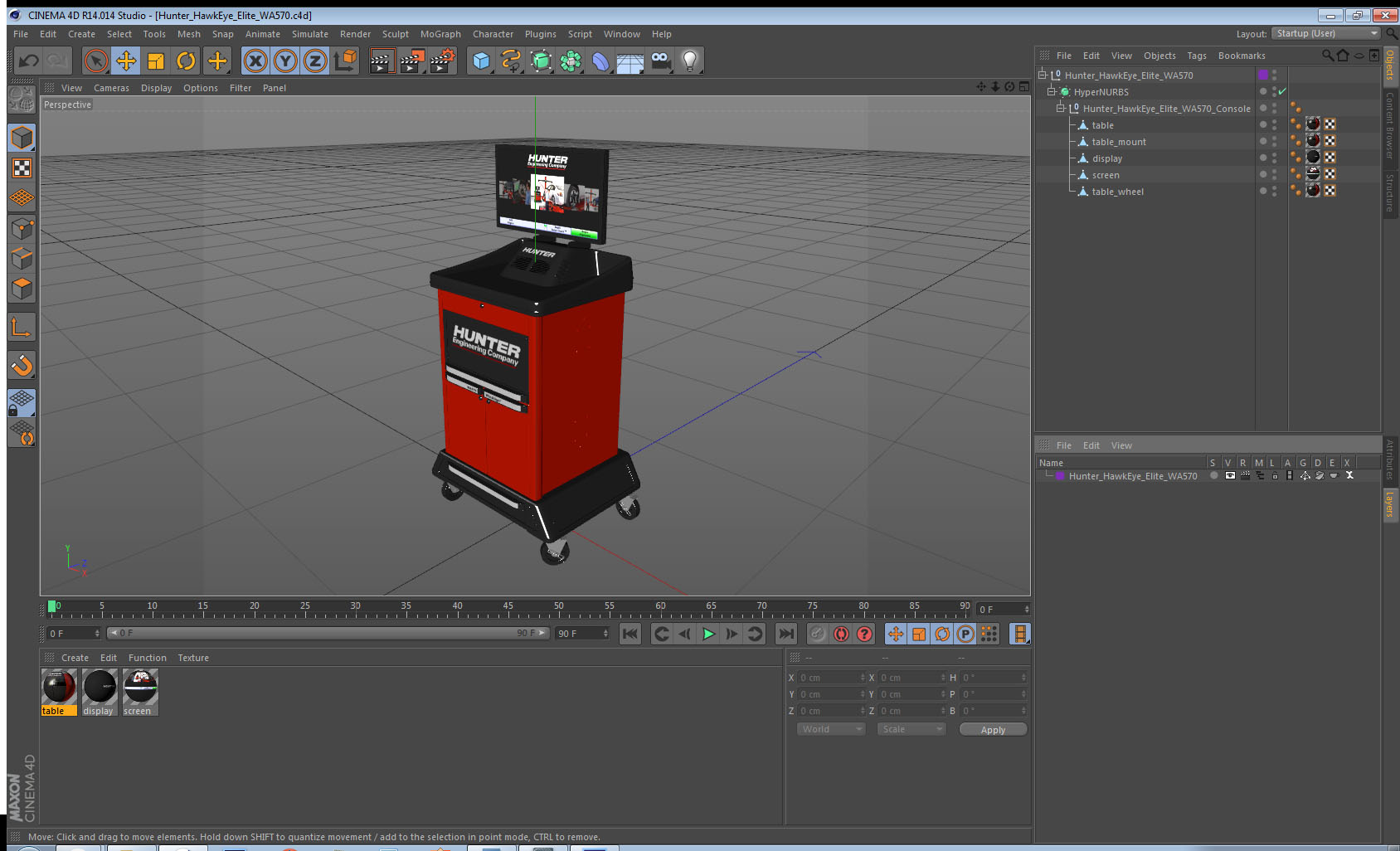Click the blue deformer toolbar icon
1400x851 pixels.
pyautogui.click(x=600, y=61)
